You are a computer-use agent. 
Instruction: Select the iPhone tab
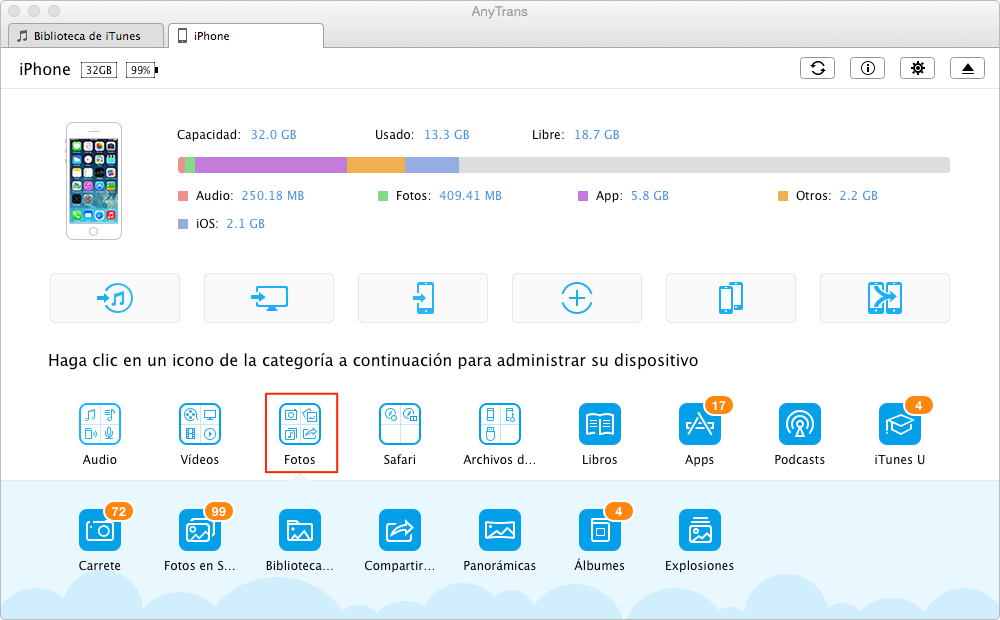pyautogui.click(x=246, y=36)
